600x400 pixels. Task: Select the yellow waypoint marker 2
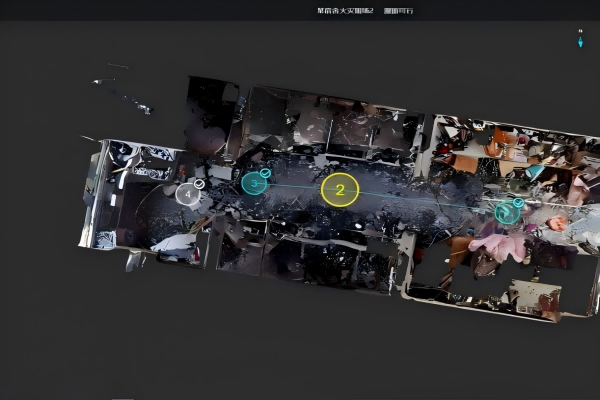point(339,189)
